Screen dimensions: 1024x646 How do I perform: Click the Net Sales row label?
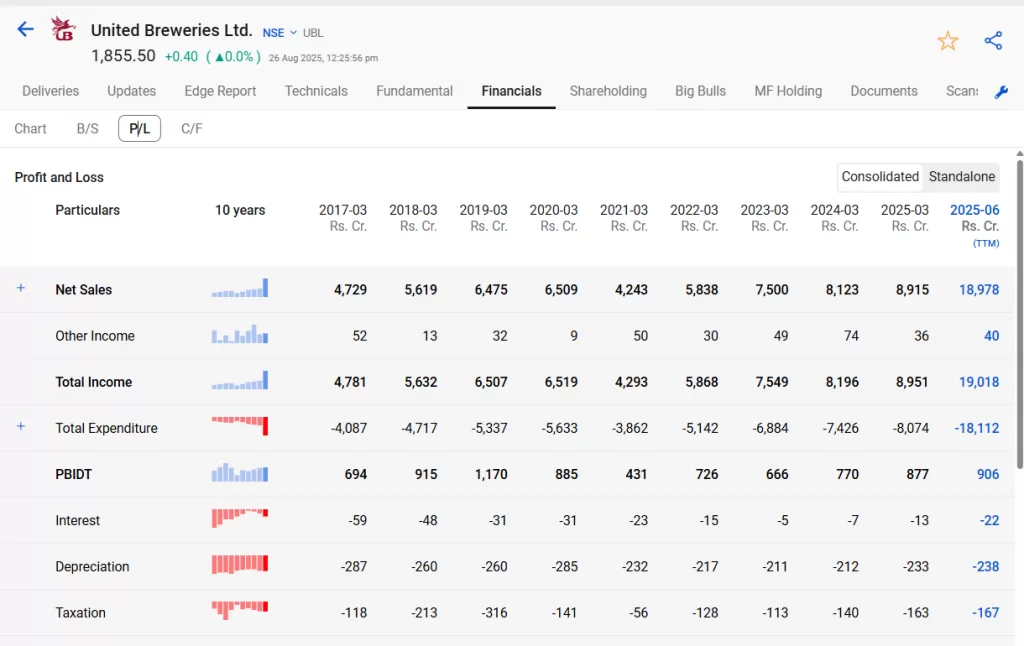pos(84,289)
